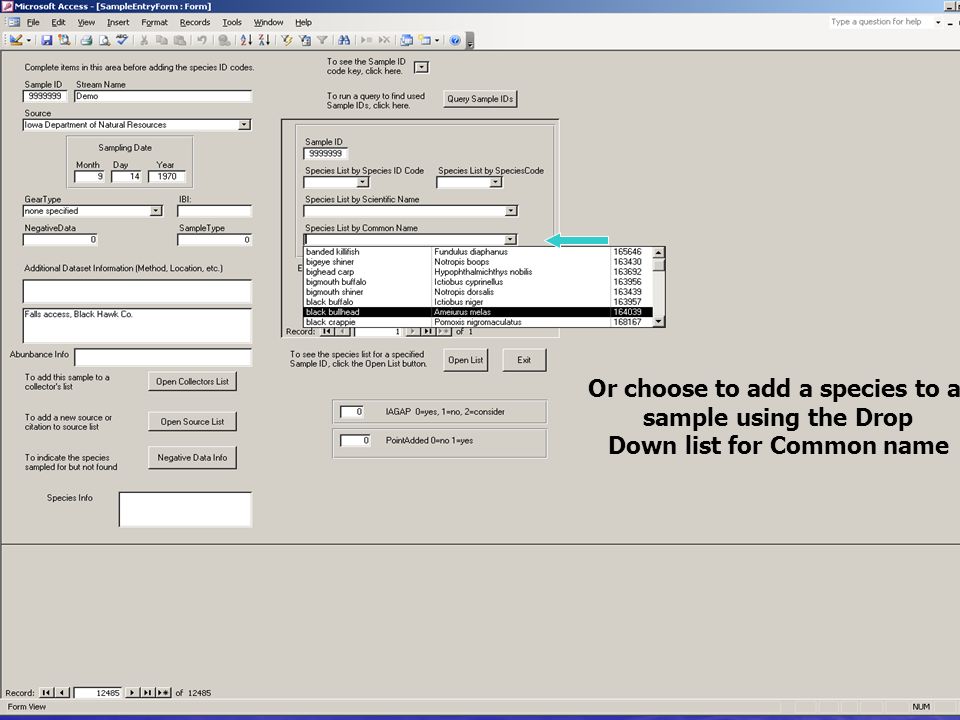Screen dimensions: 960x720
Task: Open the Window menu
Action: coord(268,22)
